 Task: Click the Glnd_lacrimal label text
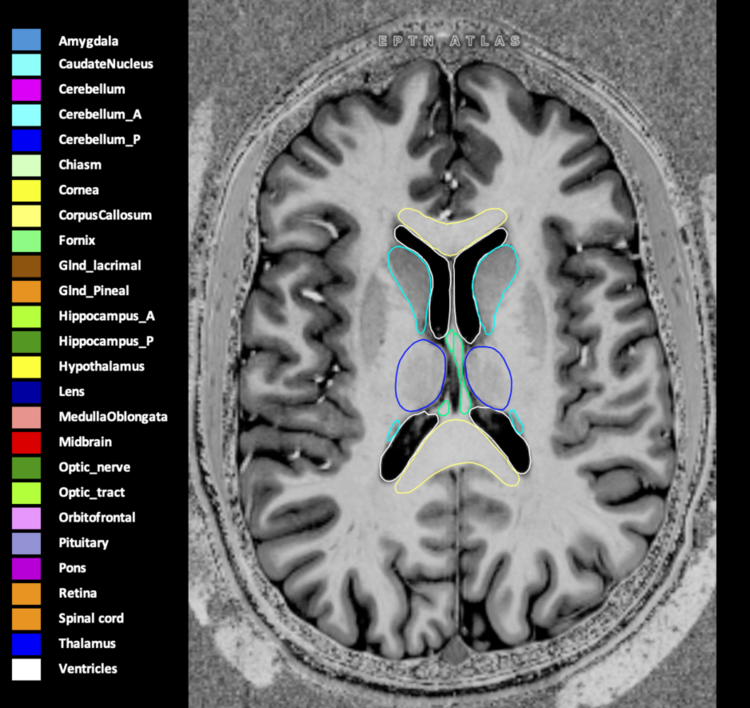(99, 266)
